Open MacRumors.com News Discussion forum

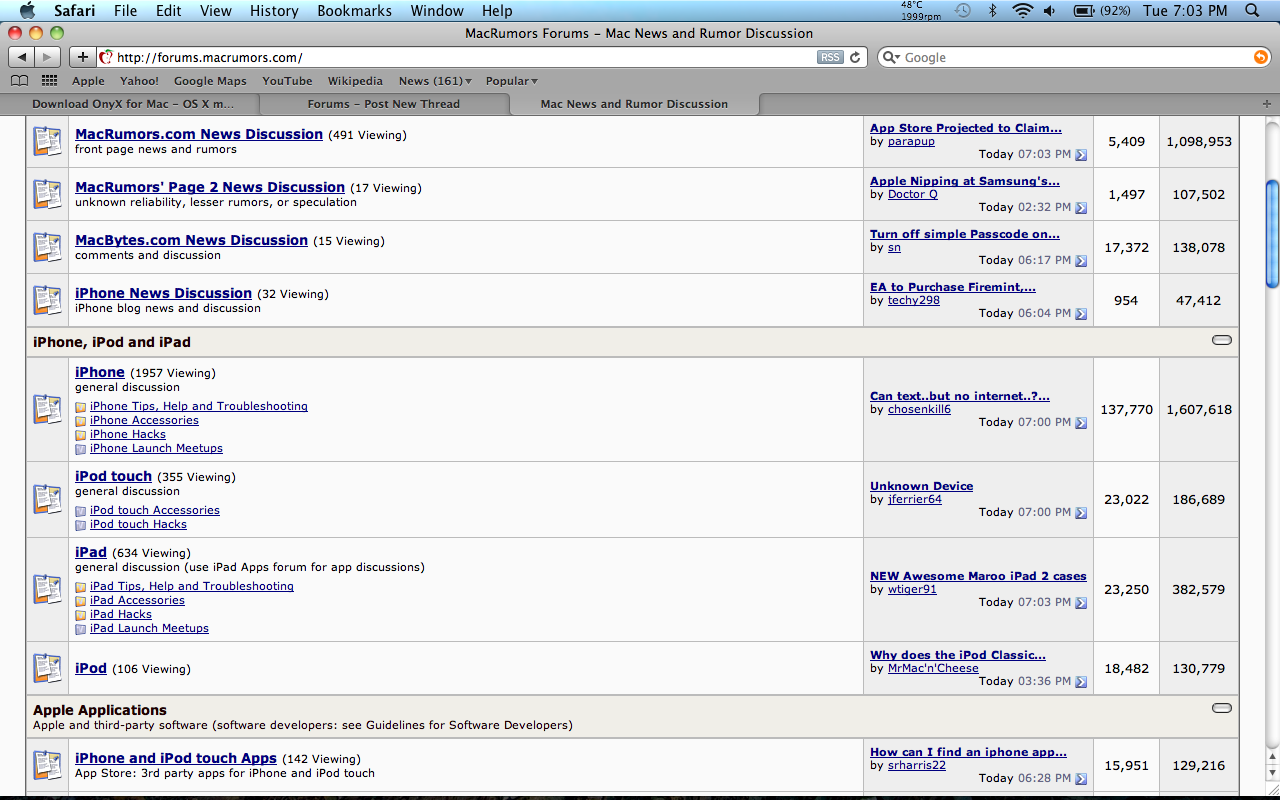pos(199,134)
